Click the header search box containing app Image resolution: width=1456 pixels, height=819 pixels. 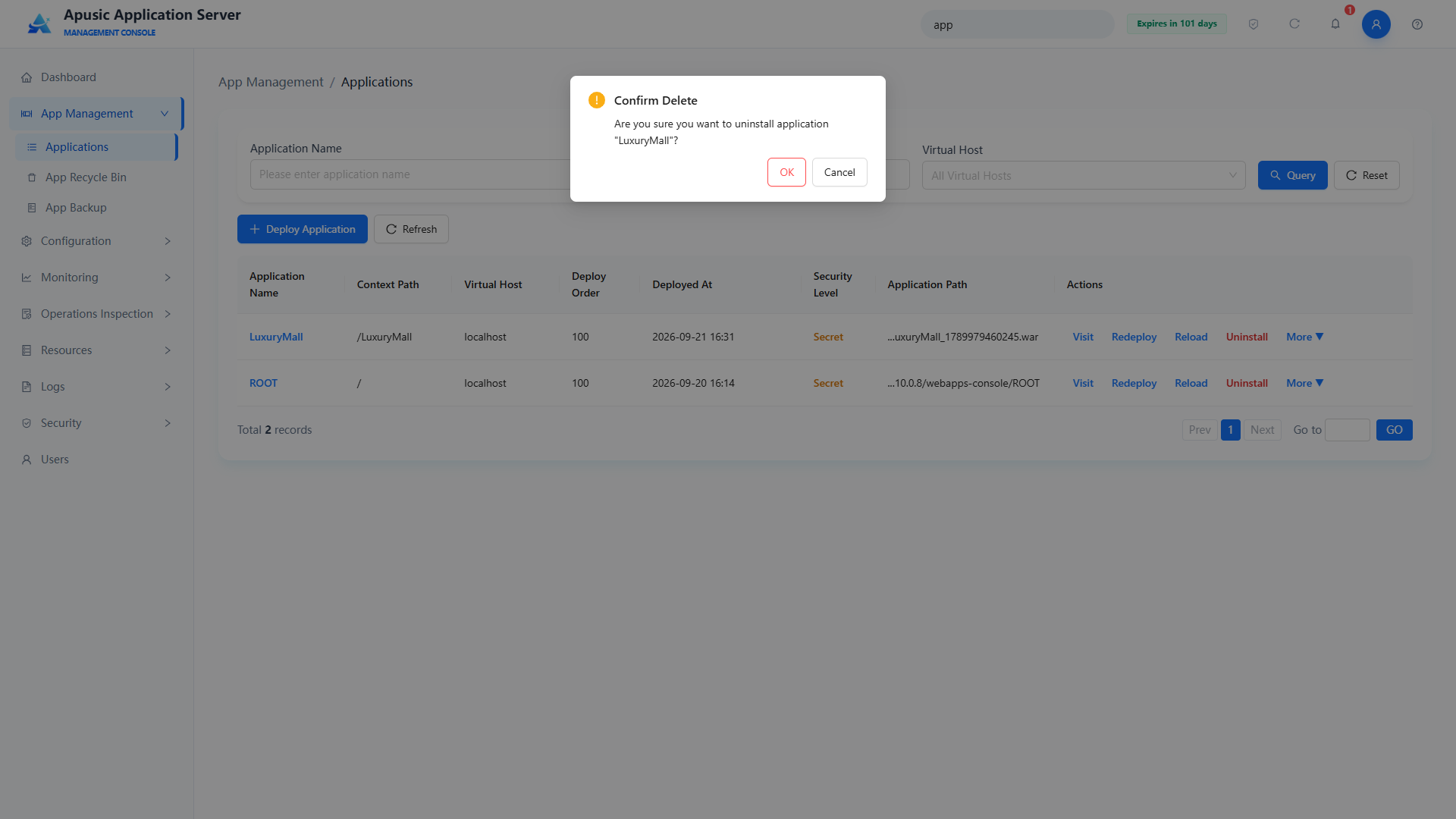click(x=1017, y=24)
